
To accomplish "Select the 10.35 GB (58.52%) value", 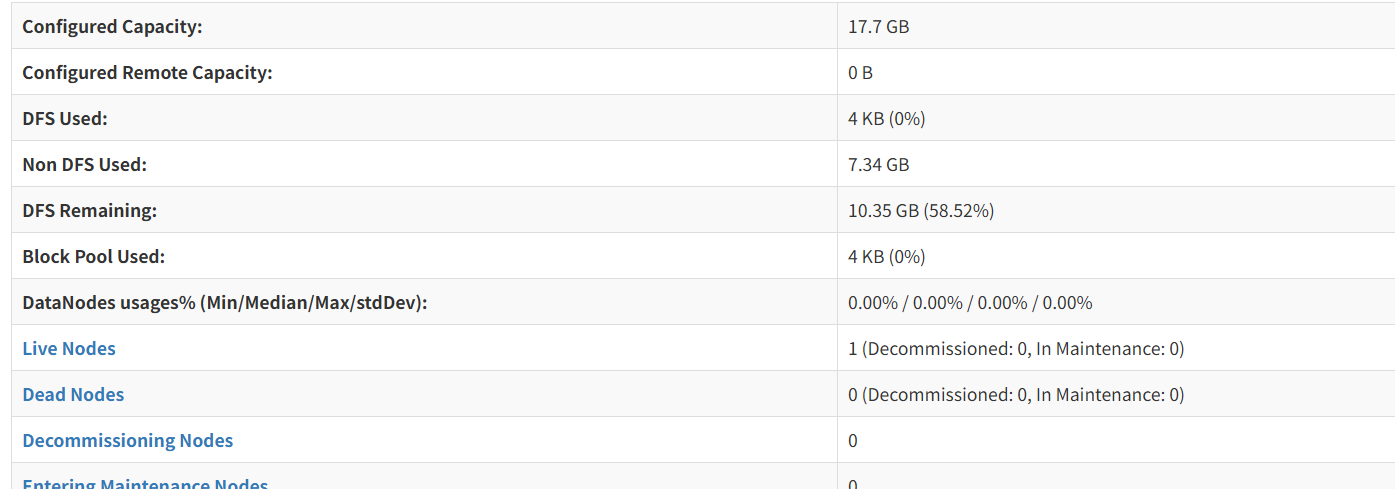I will (x=920, y=211).
